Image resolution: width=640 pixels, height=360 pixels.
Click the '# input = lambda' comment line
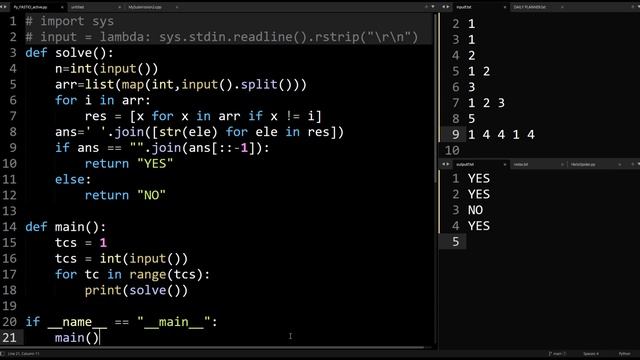coord(222,37)
